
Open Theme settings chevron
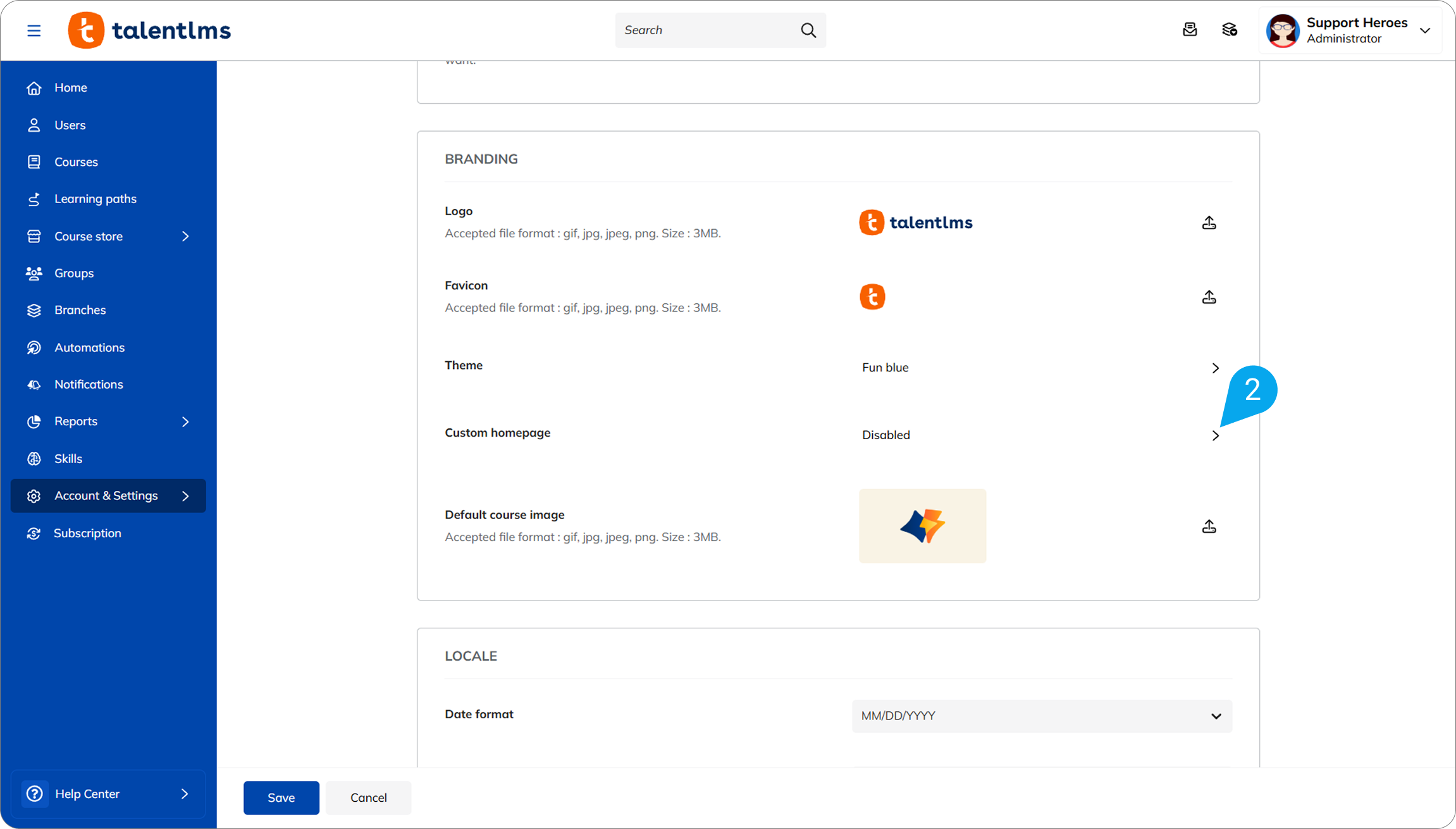coord(1215,368)
